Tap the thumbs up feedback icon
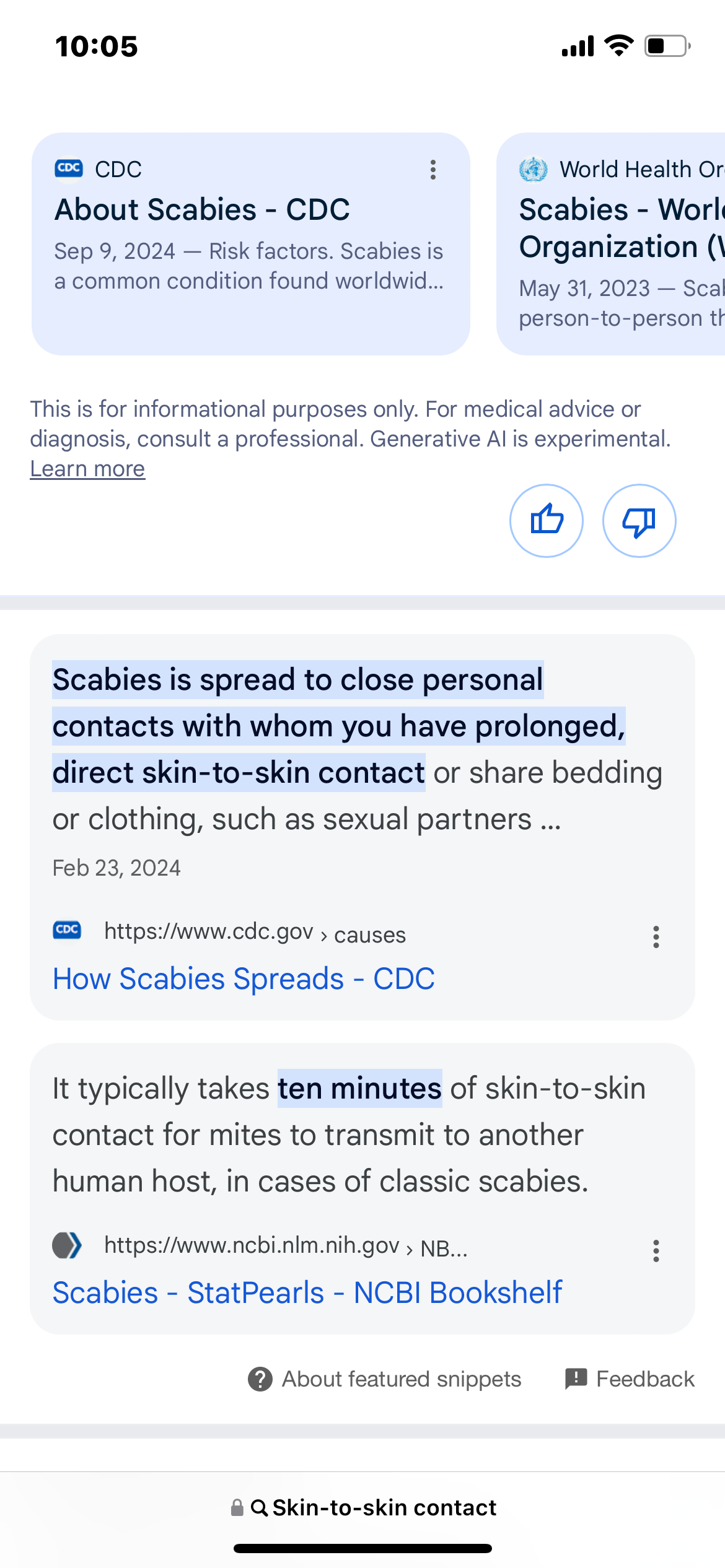The image size is (725, 1568). 546,520
